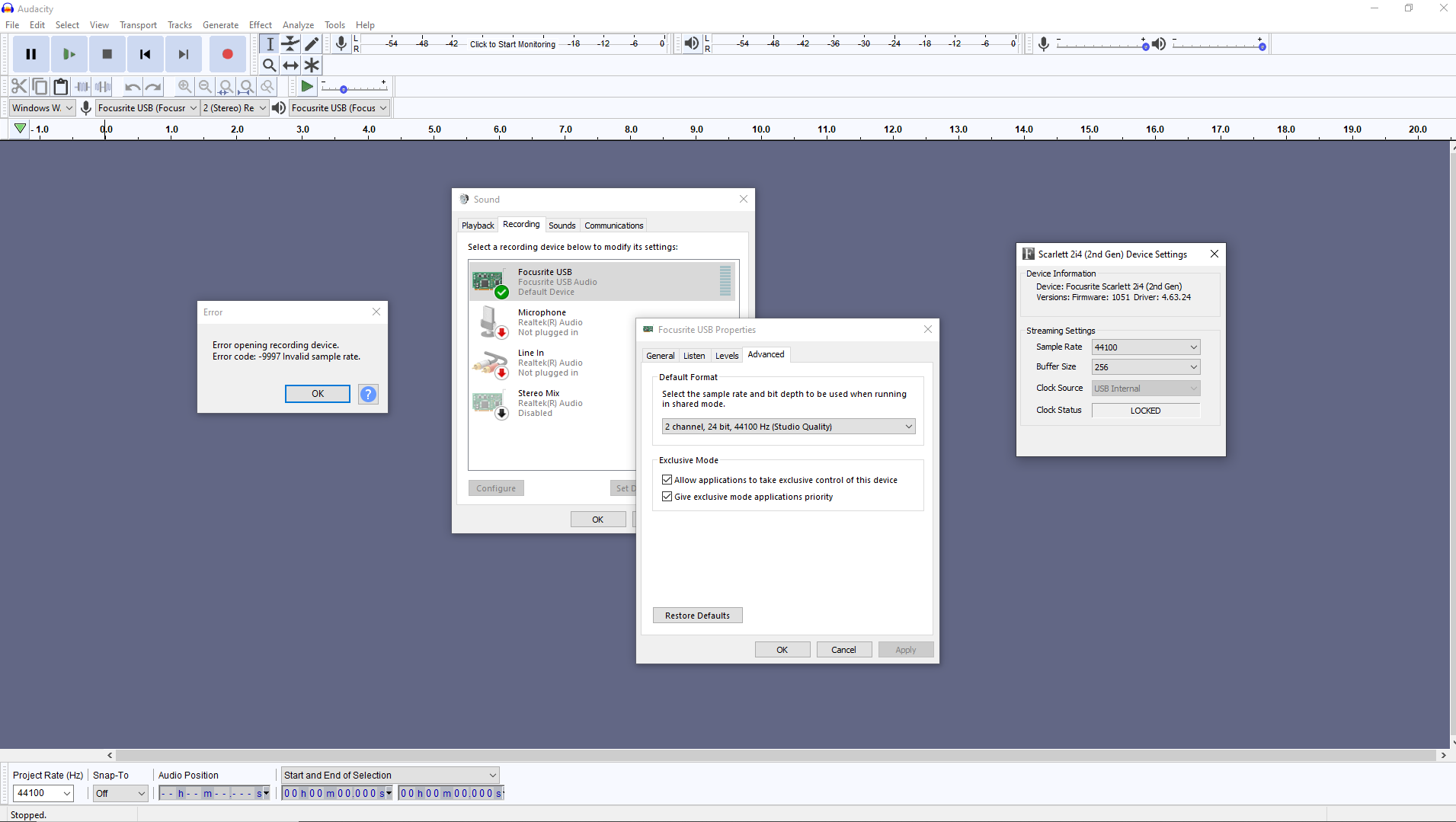Switch to Communications tab in Sound dialog
This screenshot has height=822, width=1456.
[x=614, y=225]
